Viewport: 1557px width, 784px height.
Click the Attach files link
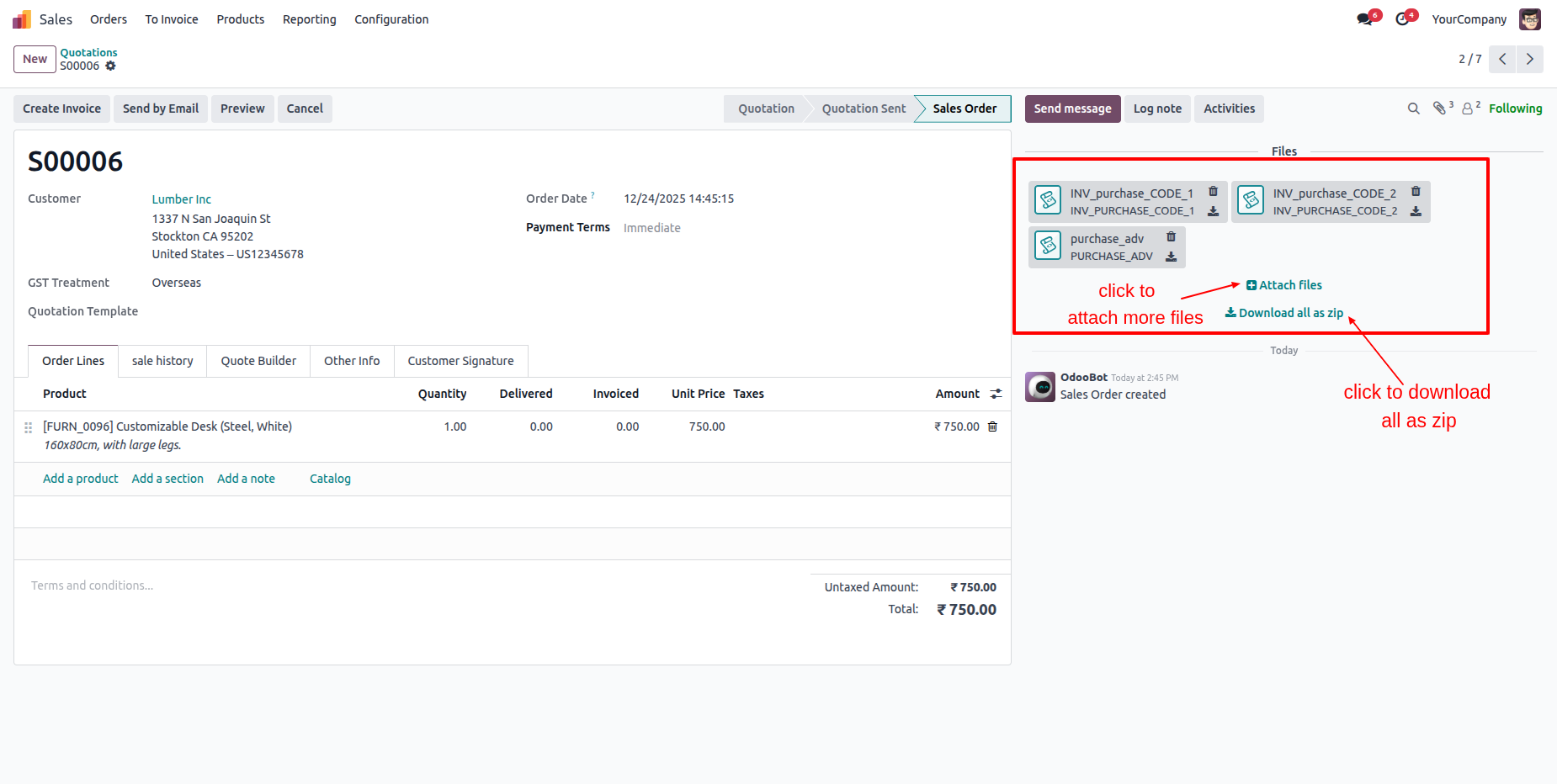(x=1284, y=285)
